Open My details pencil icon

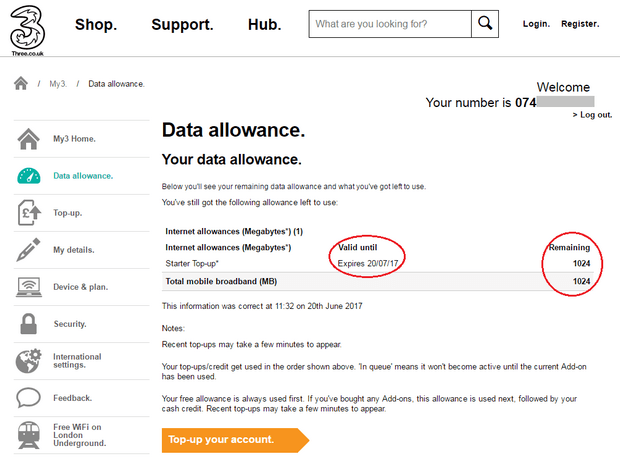(x=28, y=249)
